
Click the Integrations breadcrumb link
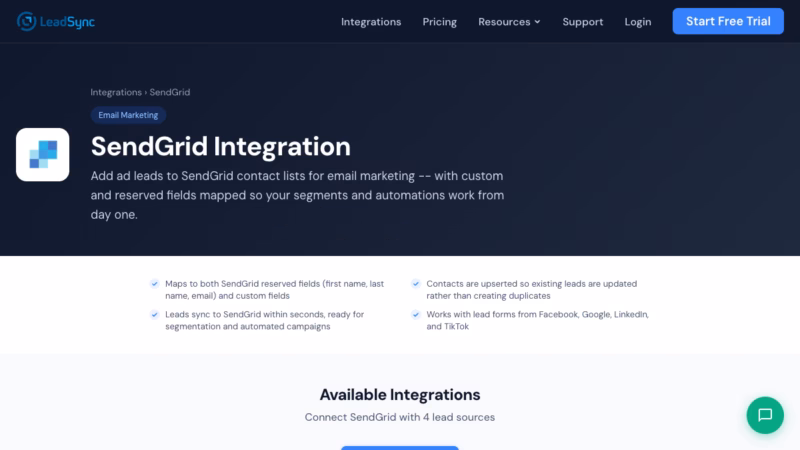116,92
